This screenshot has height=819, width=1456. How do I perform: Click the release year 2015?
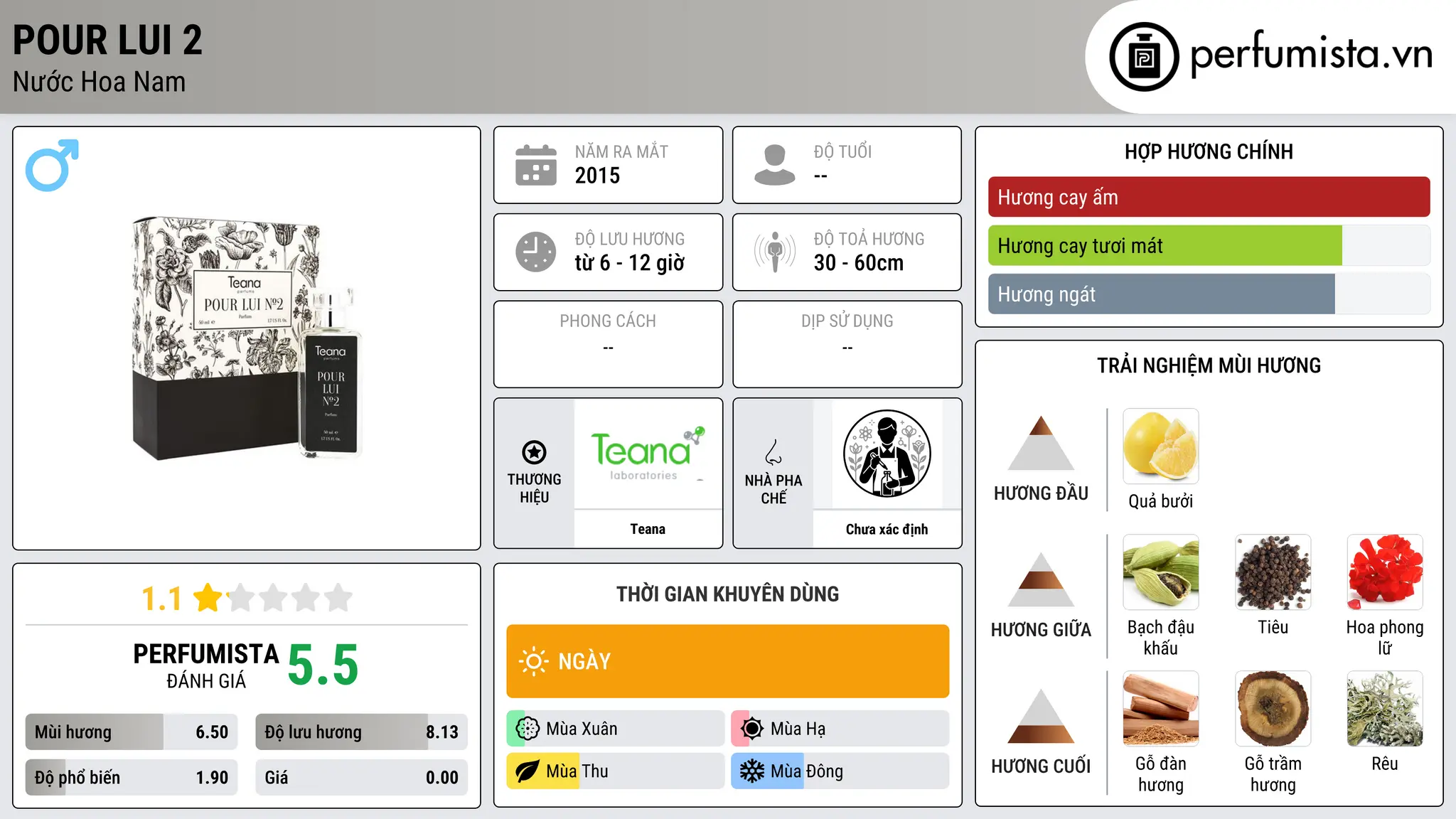pos(597,175)
